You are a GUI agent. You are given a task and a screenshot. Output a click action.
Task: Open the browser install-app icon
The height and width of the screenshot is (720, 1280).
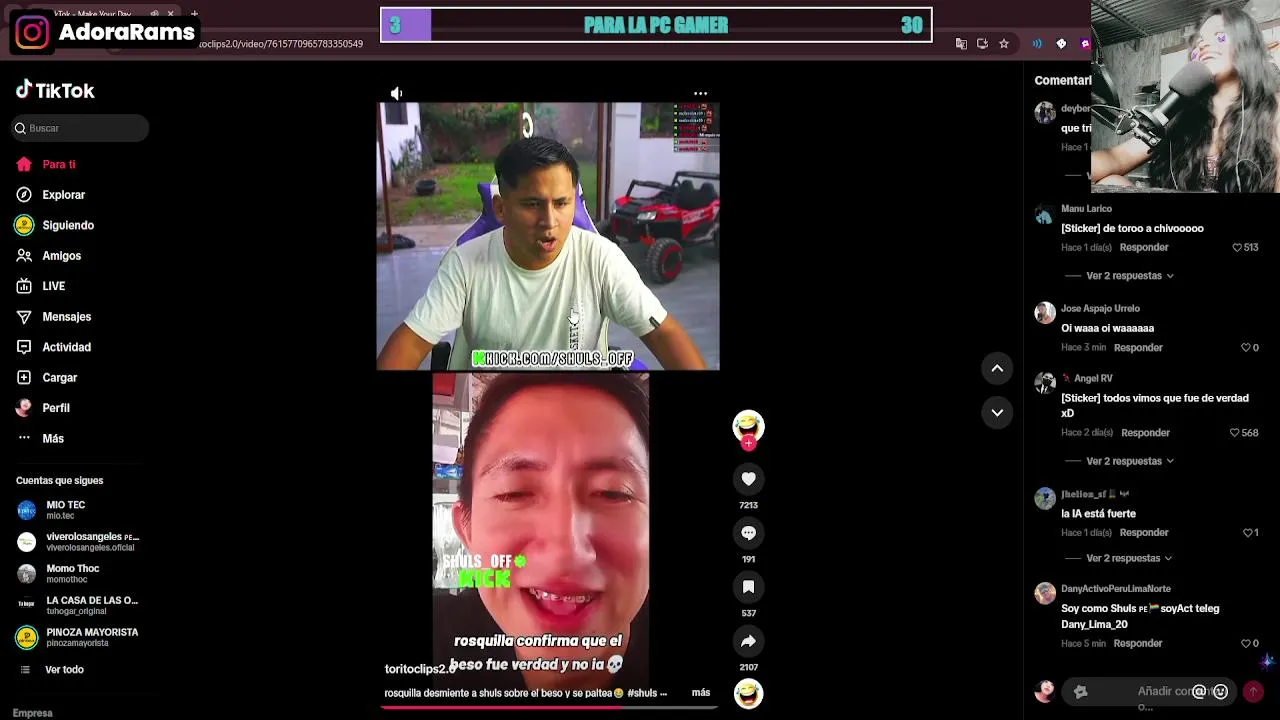coord(982,44)
